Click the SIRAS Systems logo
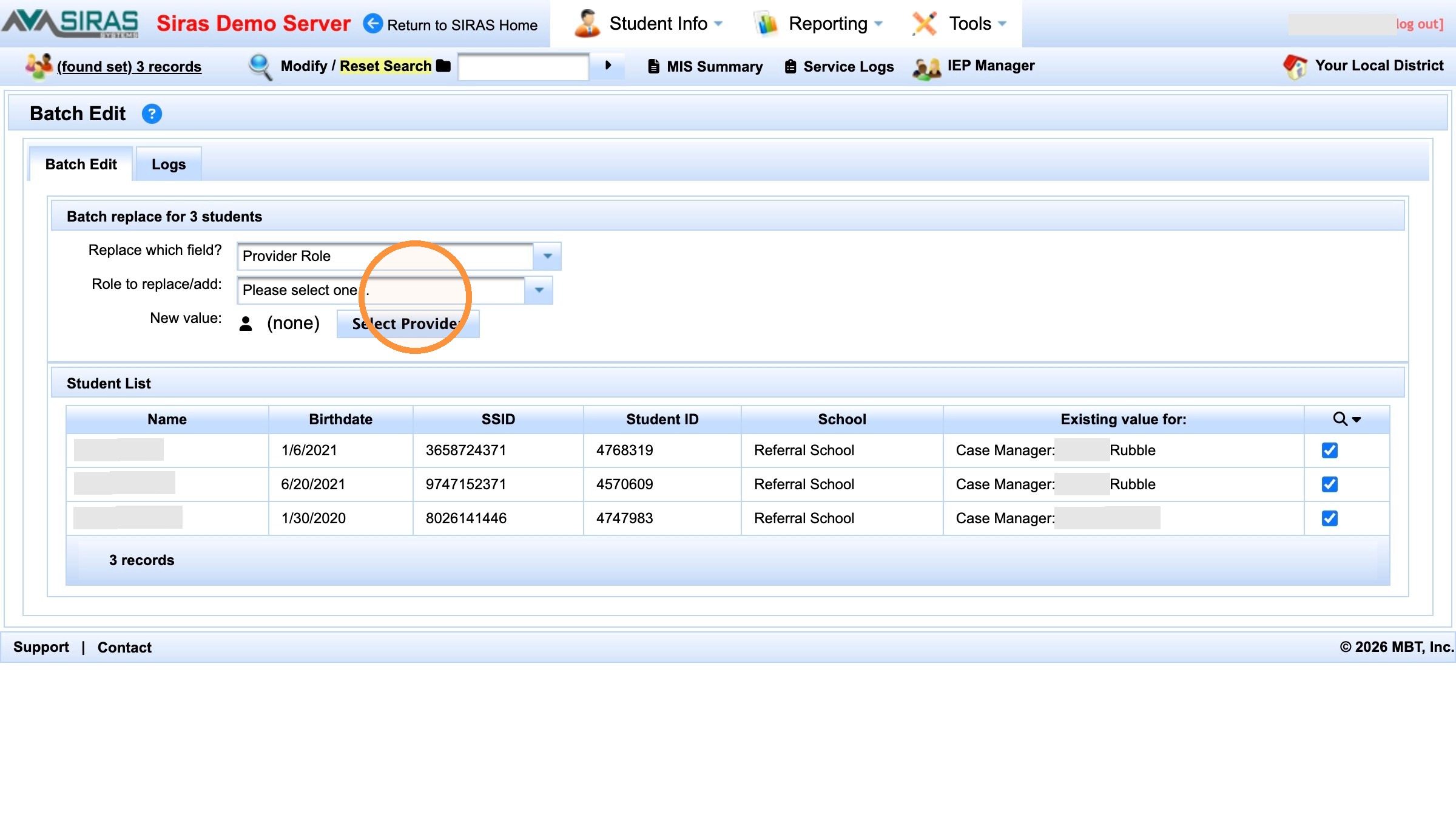This screenshot has height=814, width=1456. point(70,24)
